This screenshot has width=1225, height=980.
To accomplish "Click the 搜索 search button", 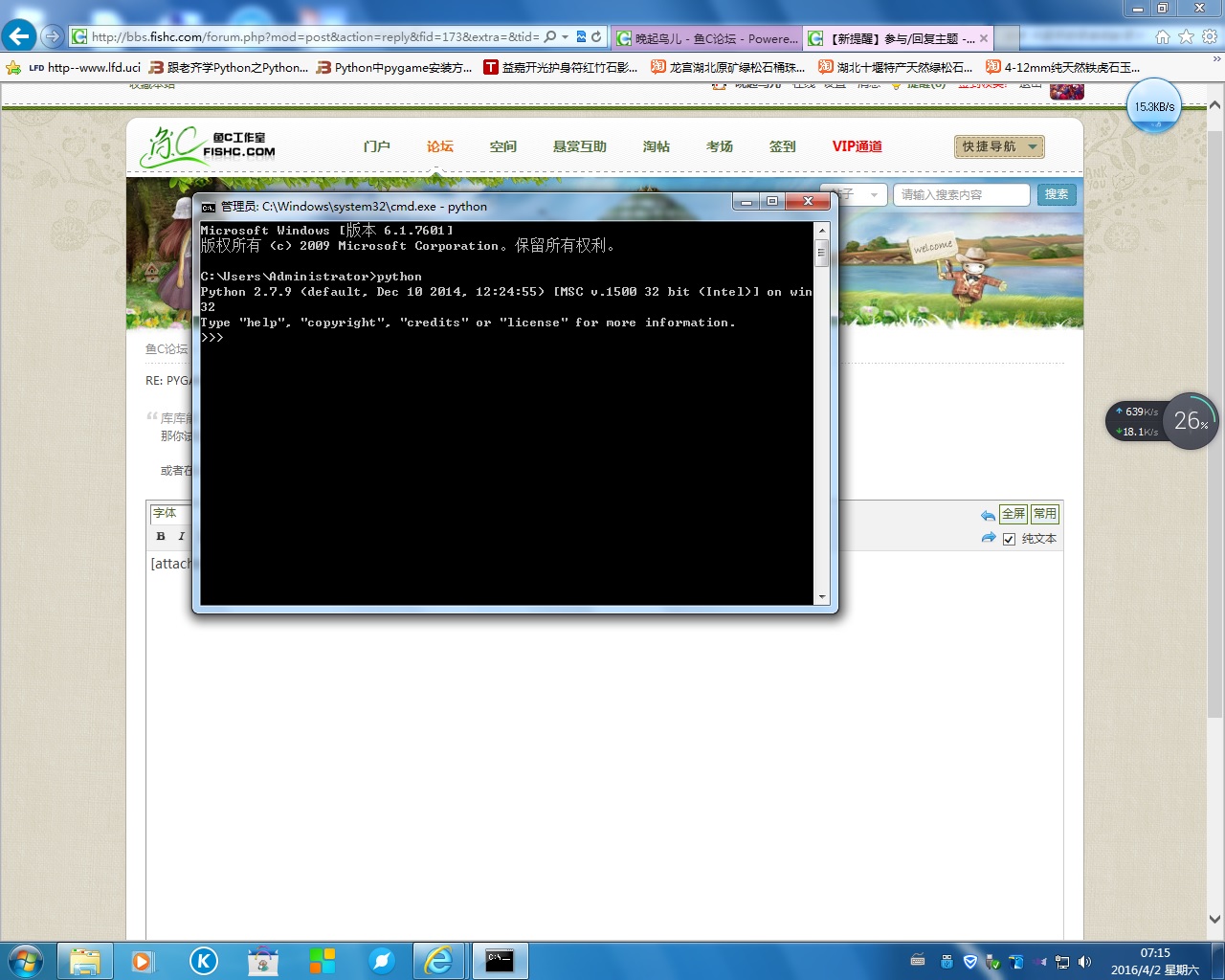I will click(1056, 194).
